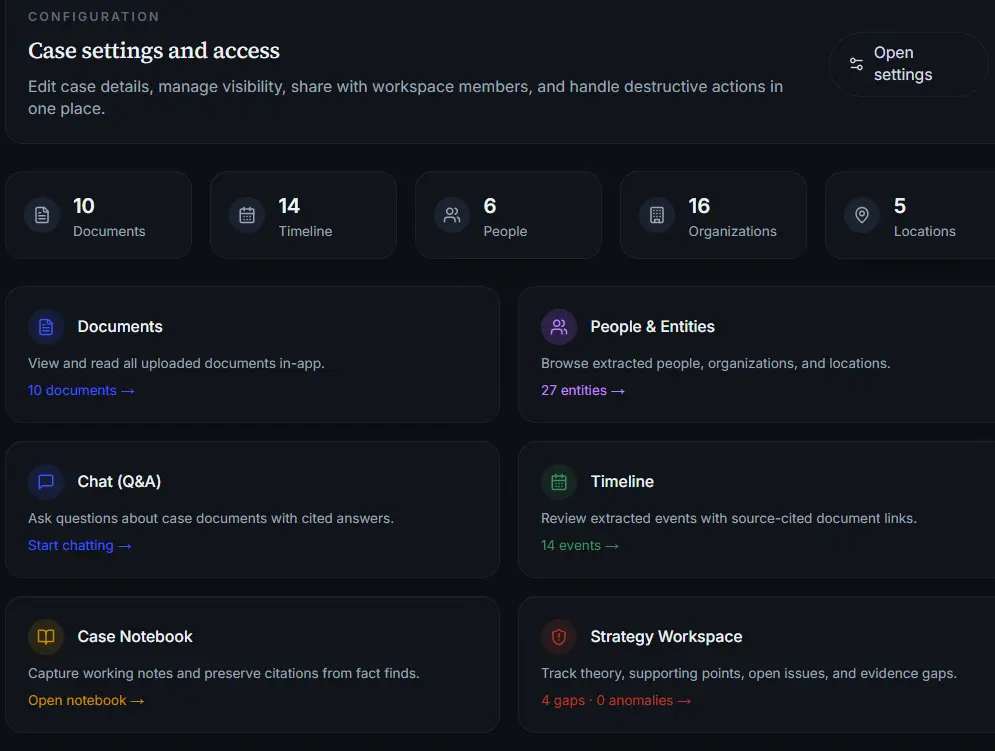995x751 pixels.
Task: Click the Start chatting link
Action: [79, 545]
